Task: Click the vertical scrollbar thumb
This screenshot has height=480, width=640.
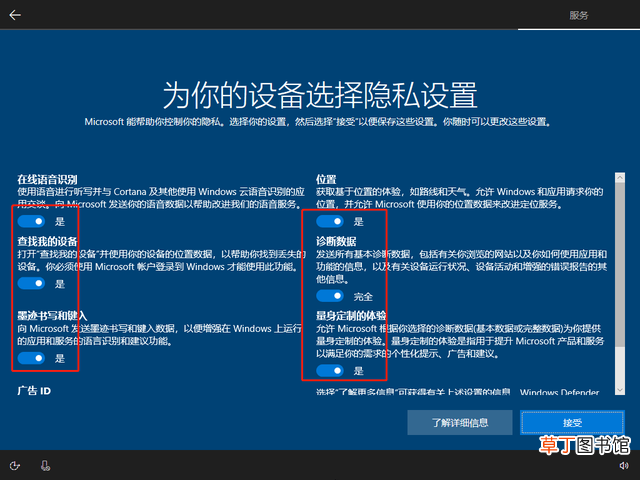Action: coord(620,264)
